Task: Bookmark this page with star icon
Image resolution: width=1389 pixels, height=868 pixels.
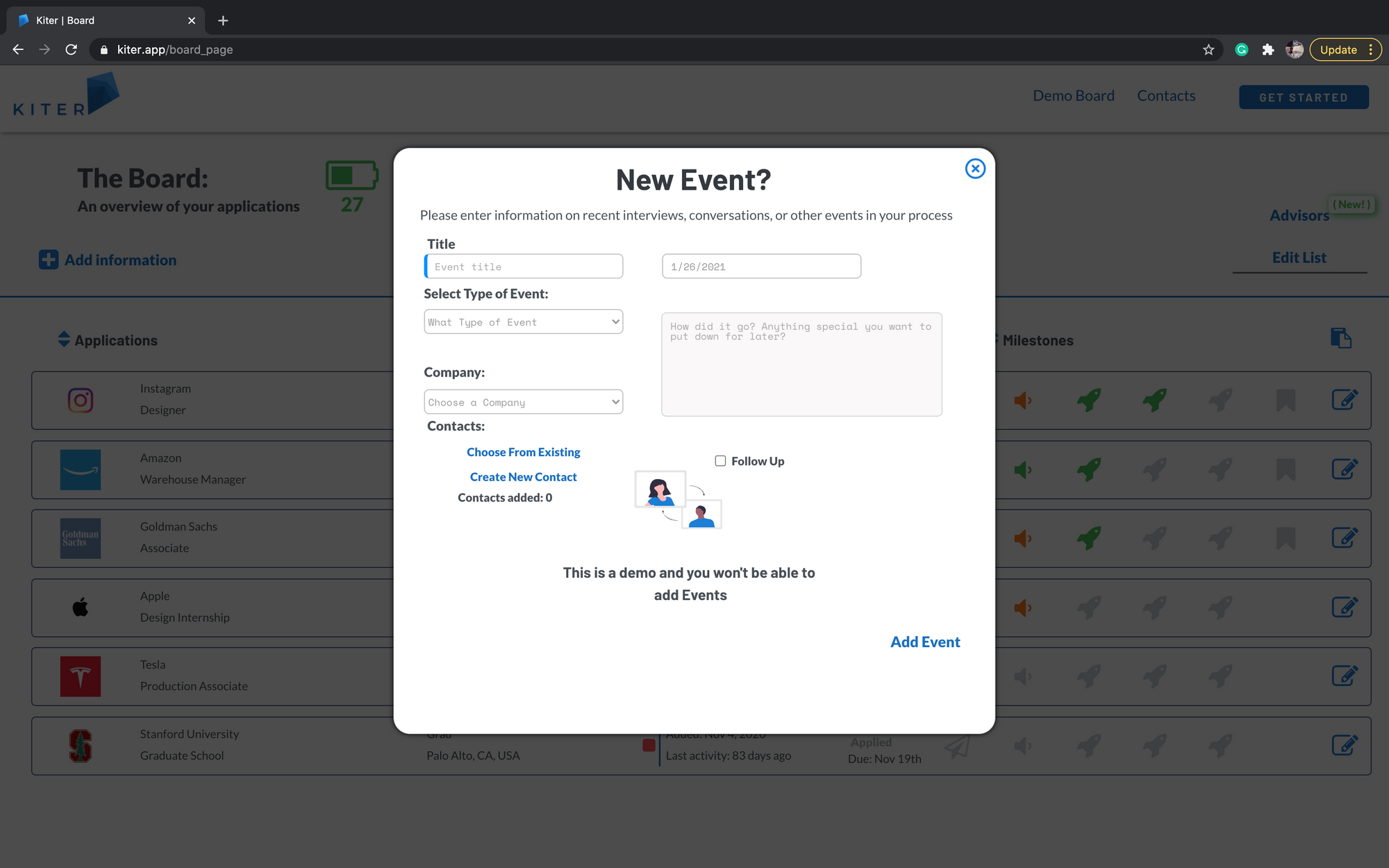Action: pyautogui.click(x=1208, y=50)
